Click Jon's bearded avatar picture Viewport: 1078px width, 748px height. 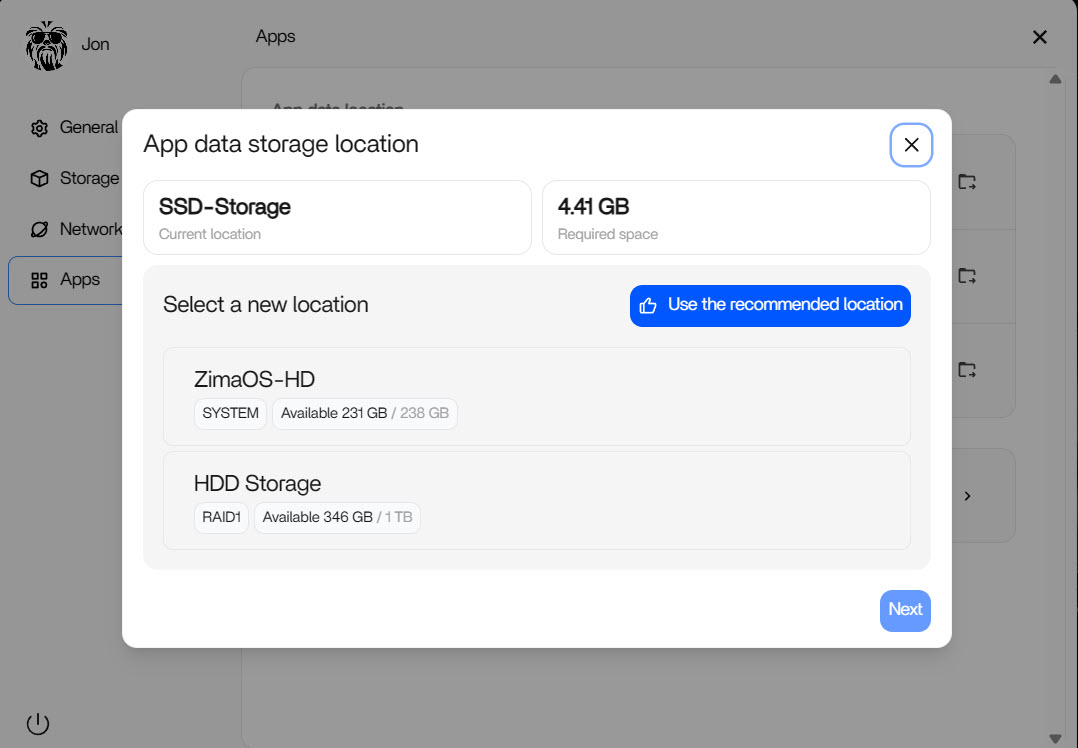[45, 45]
